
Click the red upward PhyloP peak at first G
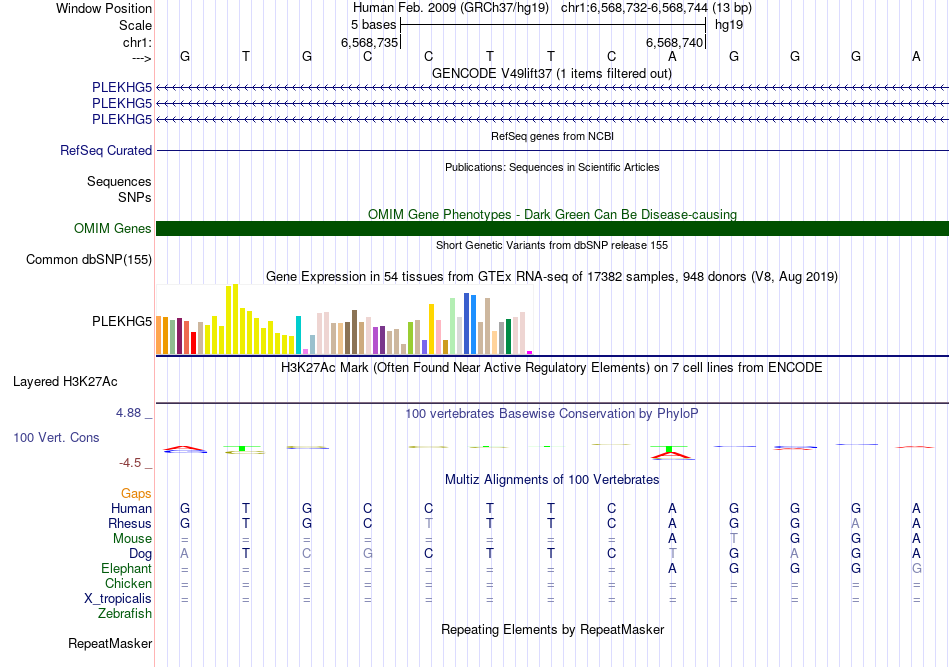click(184, 448)
